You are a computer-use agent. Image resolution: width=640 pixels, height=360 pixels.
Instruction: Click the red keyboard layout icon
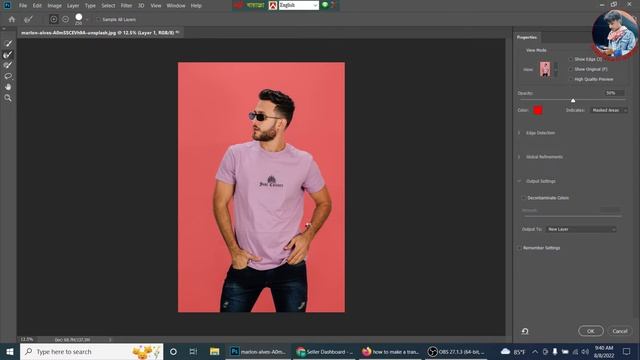pos(273,5)
